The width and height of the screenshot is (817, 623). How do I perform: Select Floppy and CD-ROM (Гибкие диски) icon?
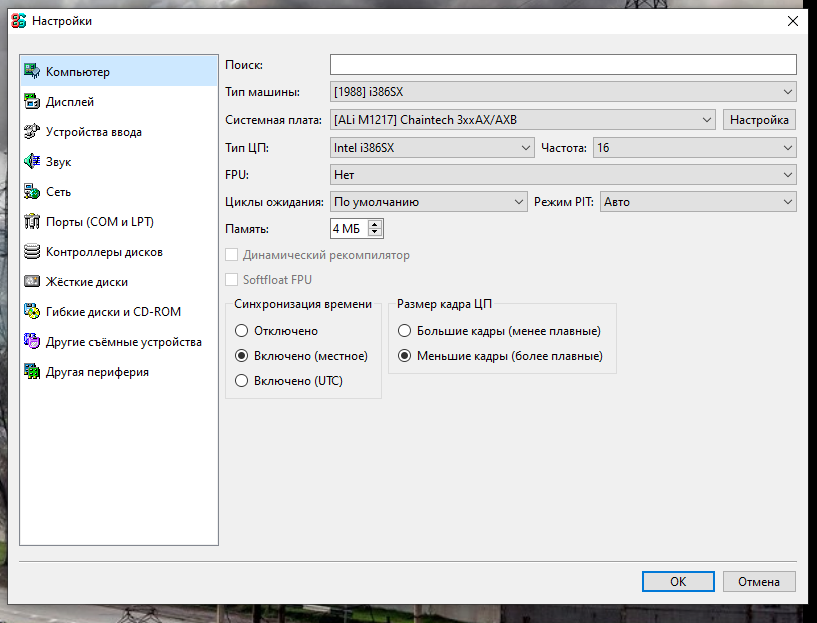(31, 312)
